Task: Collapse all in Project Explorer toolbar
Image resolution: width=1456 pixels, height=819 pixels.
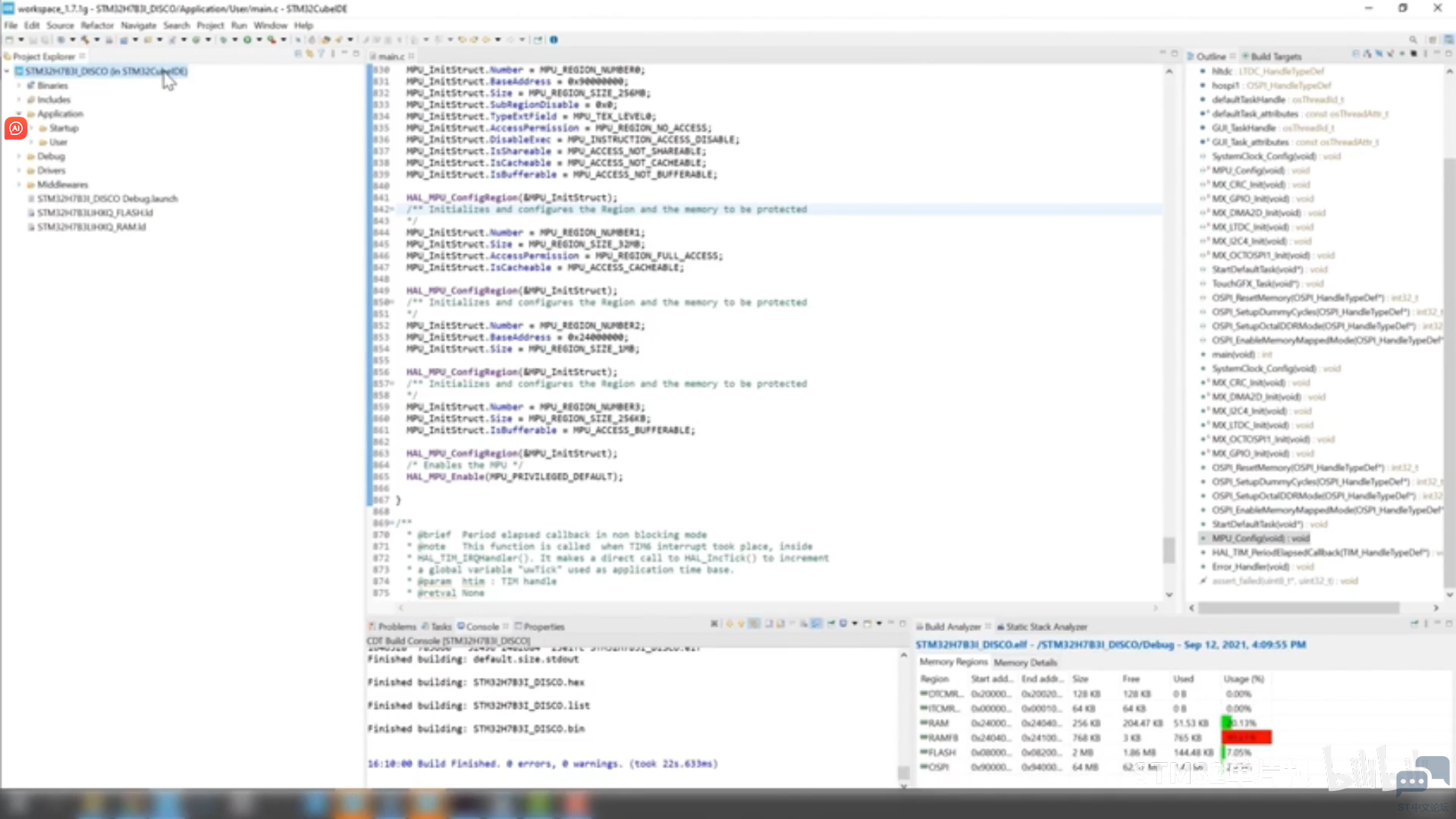Action: tap(298, 54)
